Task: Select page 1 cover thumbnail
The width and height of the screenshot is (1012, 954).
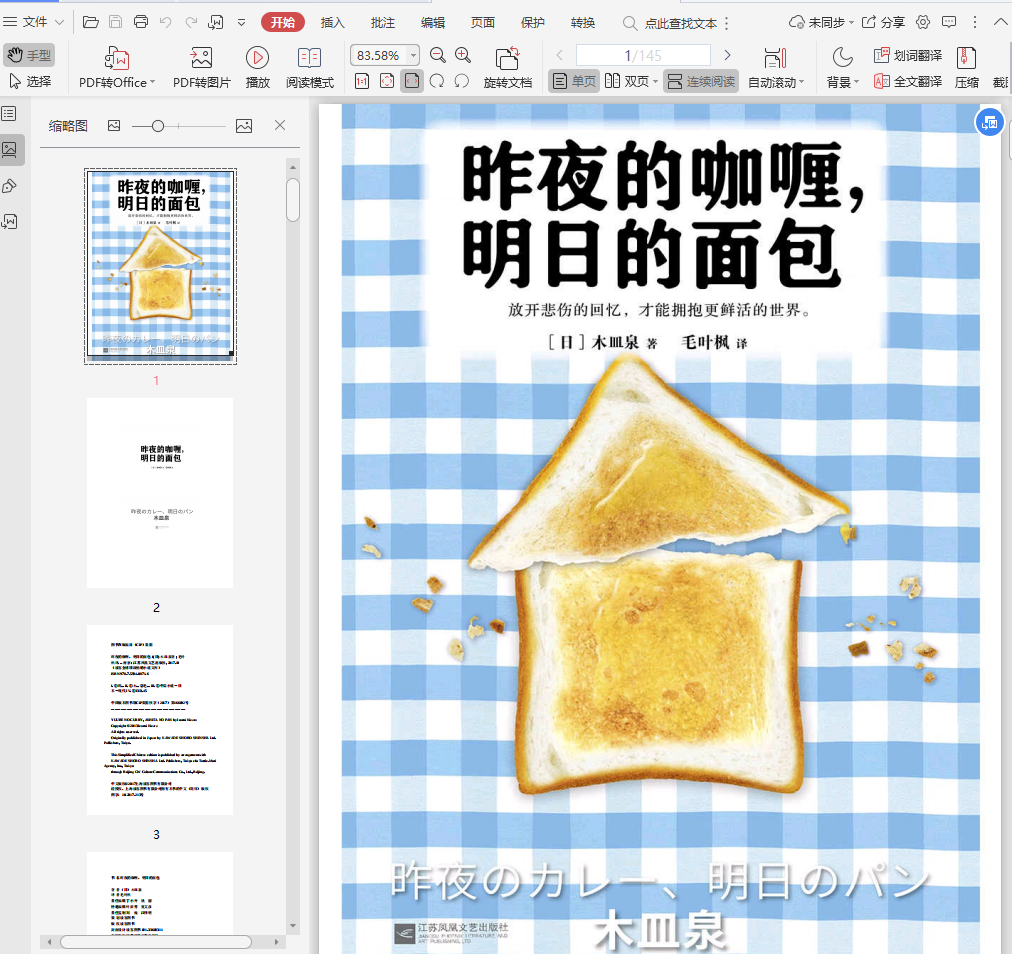Action: pyautogui.click(x=161, y=266)
